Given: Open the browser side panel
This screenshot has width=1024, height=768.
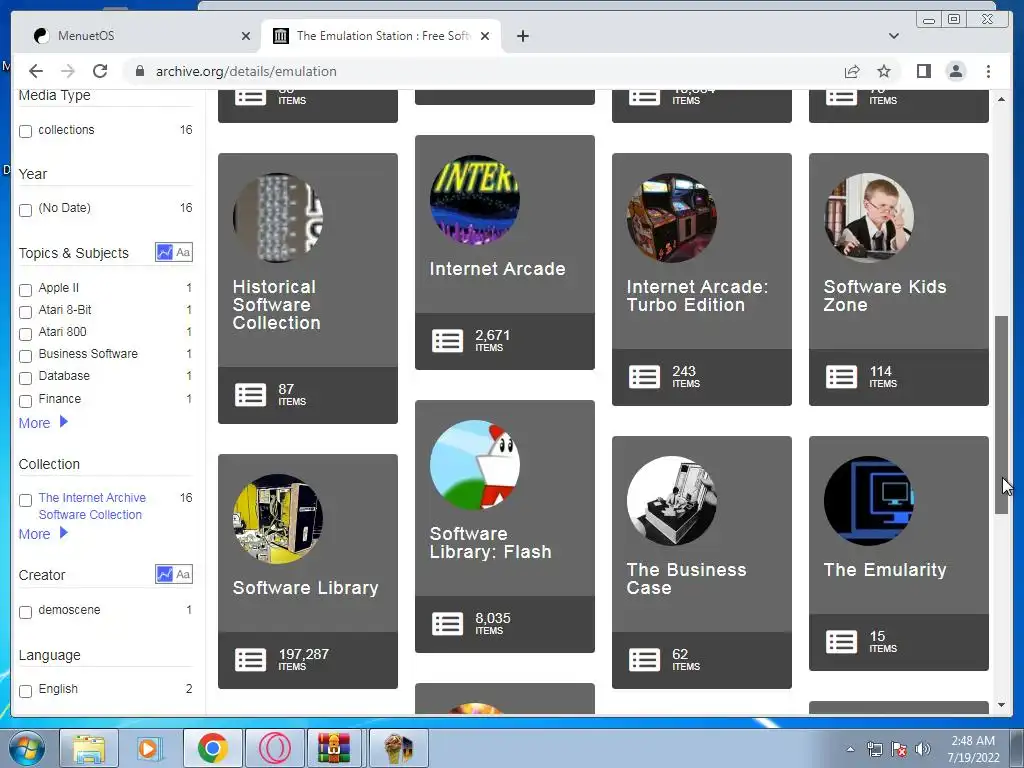Looking at the screenshot, I should point(923,71).
